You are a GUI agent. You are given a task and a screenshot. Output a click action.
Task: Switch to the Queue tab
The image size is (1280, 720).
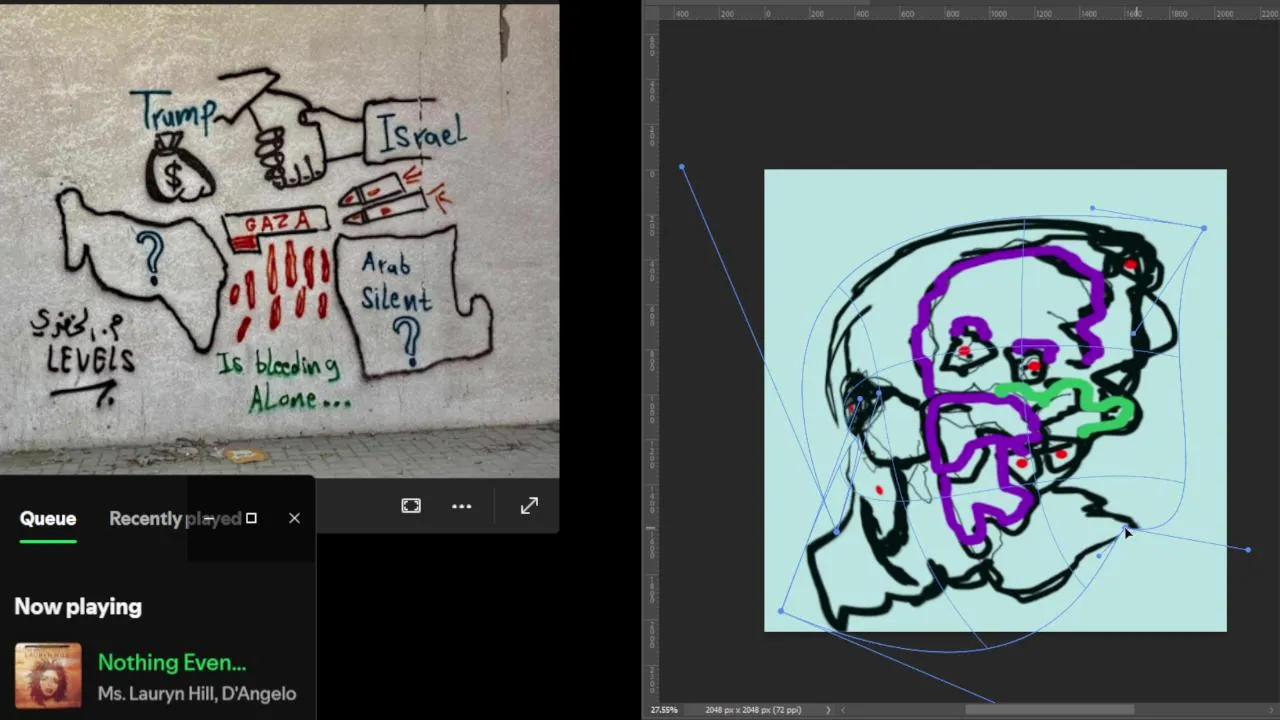pos(48,518)
